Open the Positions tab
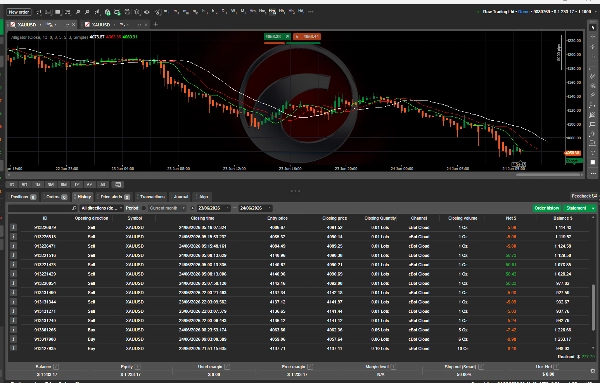The width and height of the screenshot is (600, 383). click(23, 197)
